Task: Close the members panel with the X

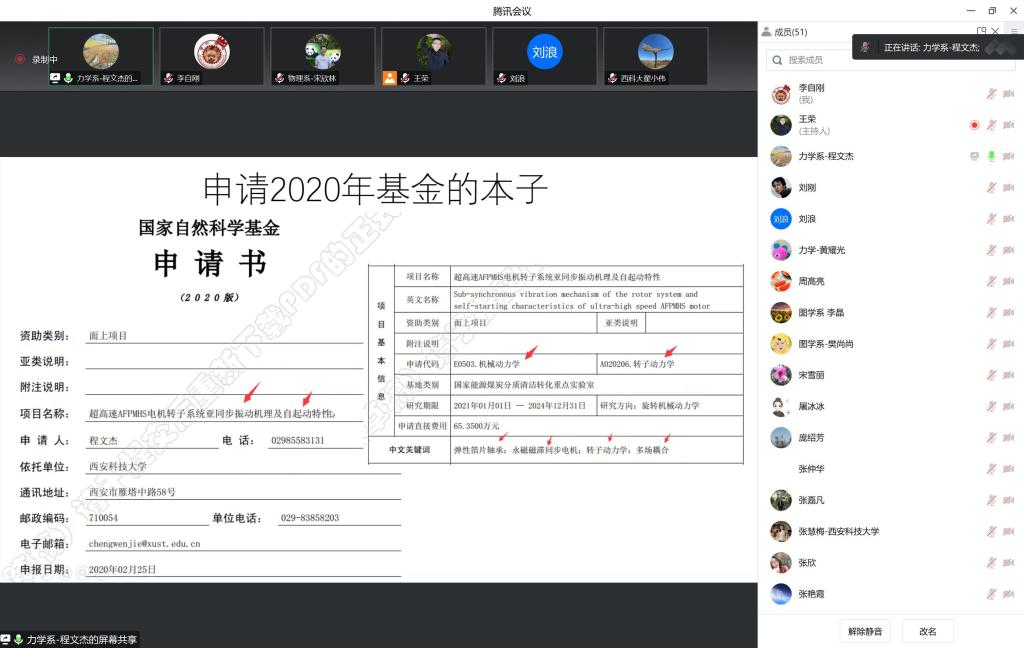Action: [996, 32]
